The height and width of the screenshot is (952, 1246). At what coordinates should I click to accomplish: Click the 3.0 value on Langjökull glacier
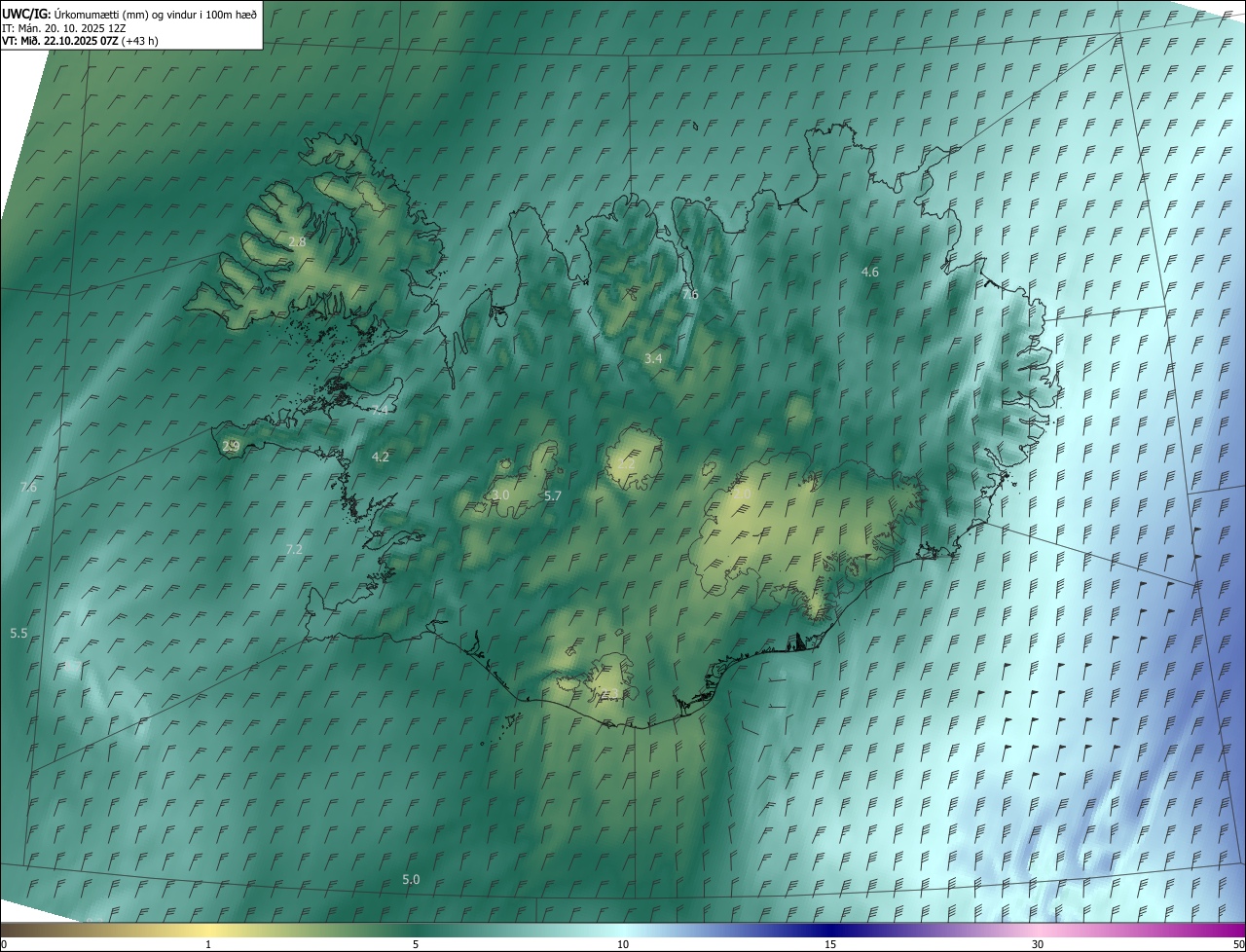tap(500, 495)
